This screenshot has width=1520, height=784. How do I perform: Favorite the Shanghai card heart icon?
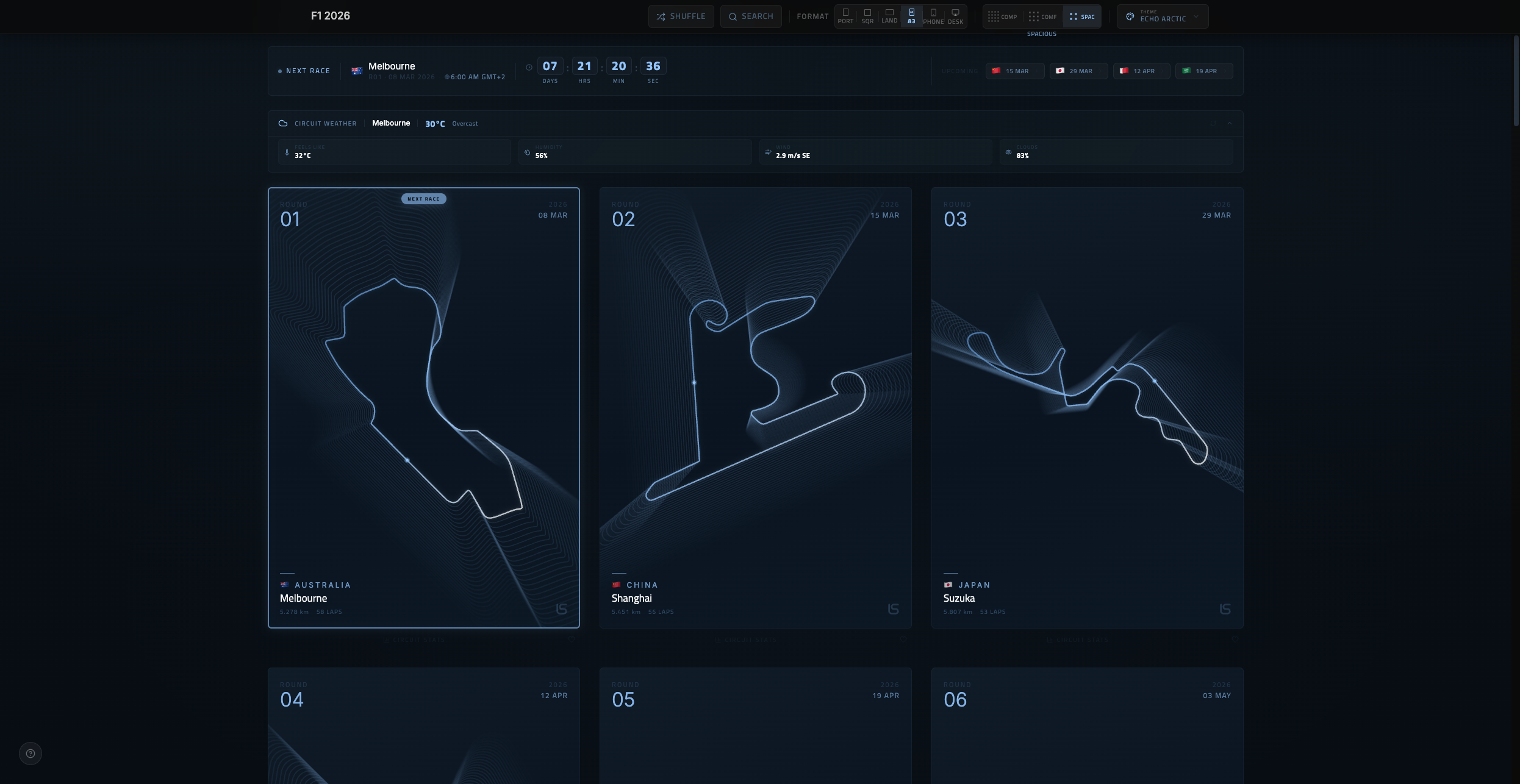point(903,640)
